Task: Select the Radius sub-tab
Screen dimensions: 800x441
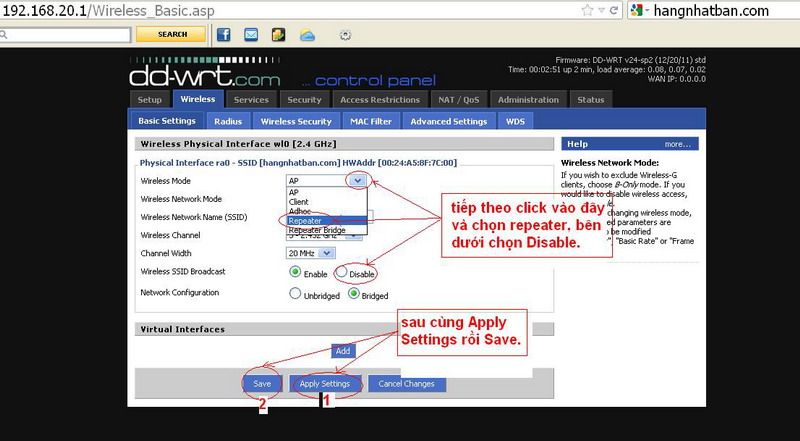Action: 228,121
